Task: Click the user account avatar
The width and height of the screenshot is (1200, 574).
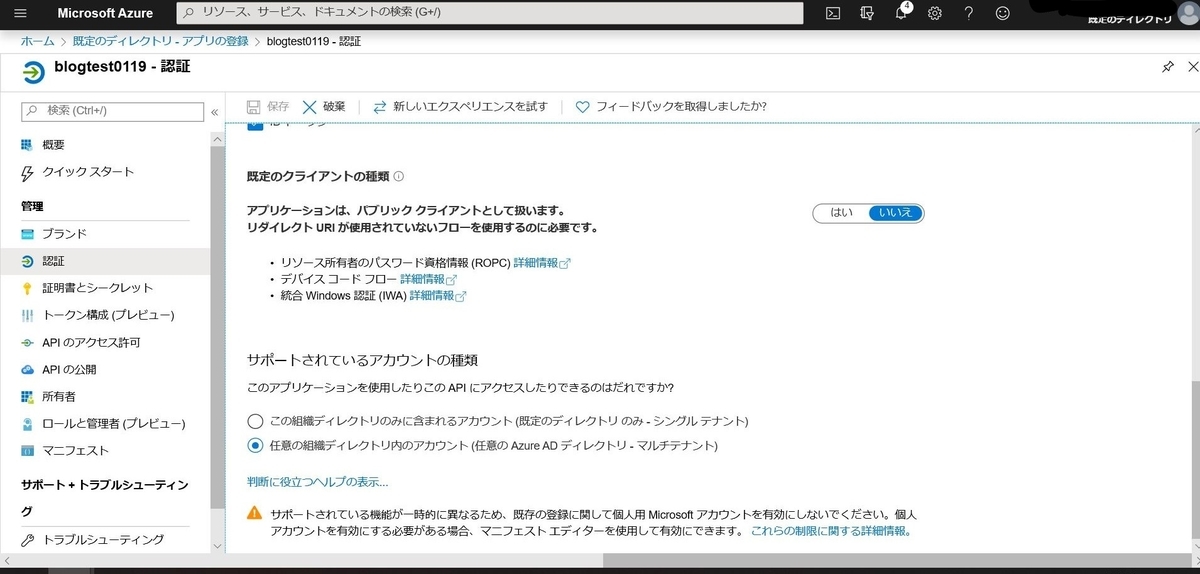Action: tap(1186, 12)
